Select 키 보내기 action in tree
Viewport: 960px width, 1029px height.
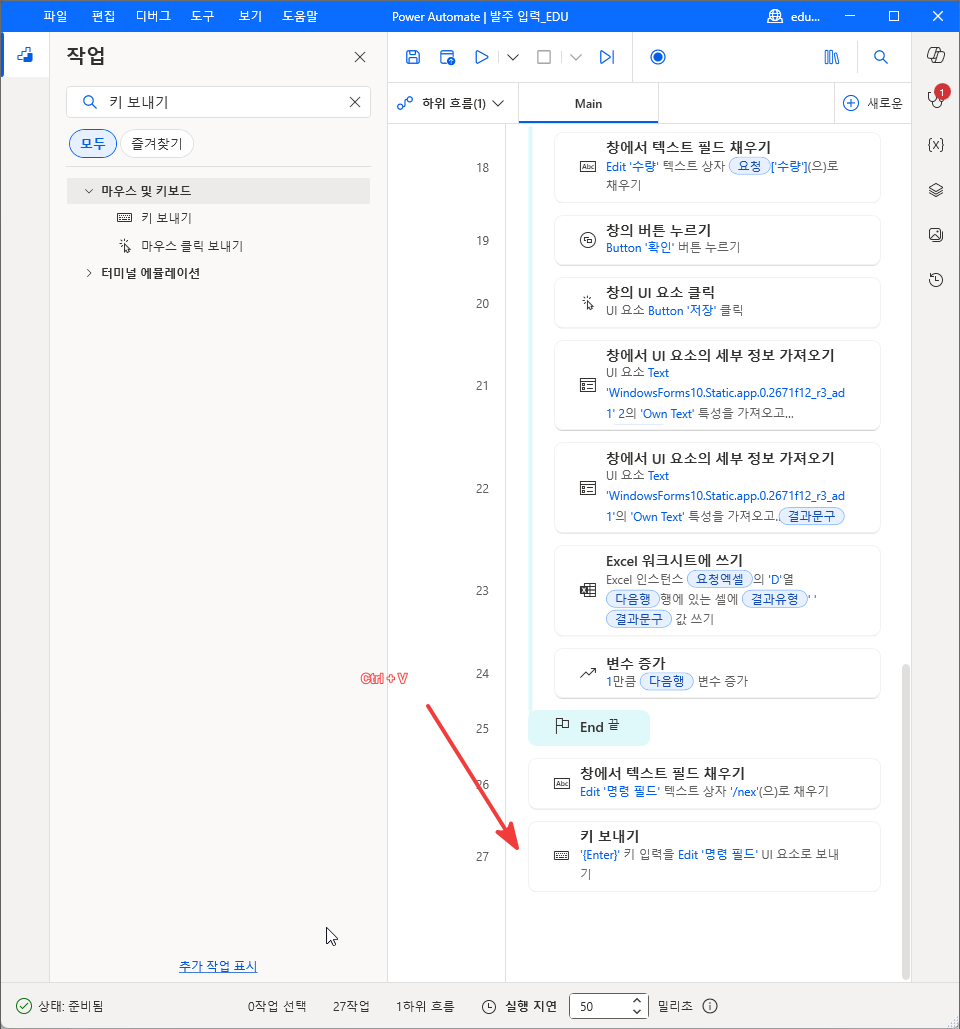click(166, 218)
